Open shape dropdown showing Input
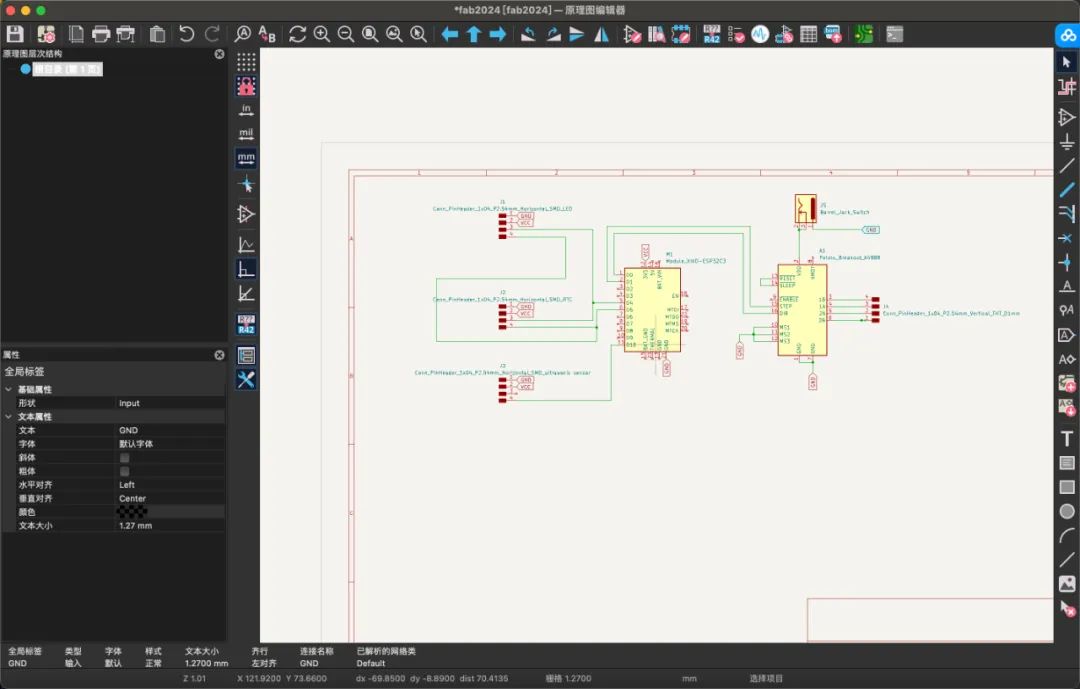Screen dimensions: 1080x689 click(x=169, y=403)
